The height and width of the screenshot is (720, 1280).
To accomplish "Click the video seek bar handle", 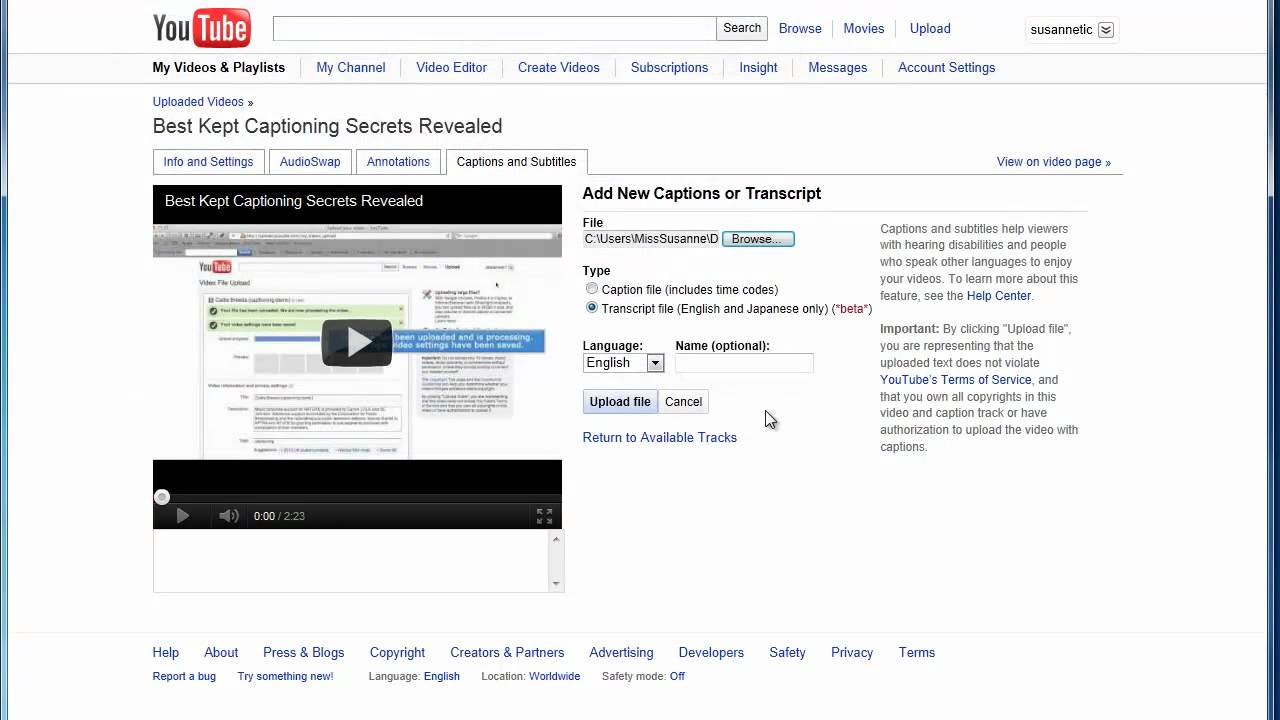I will click(162, 497).
